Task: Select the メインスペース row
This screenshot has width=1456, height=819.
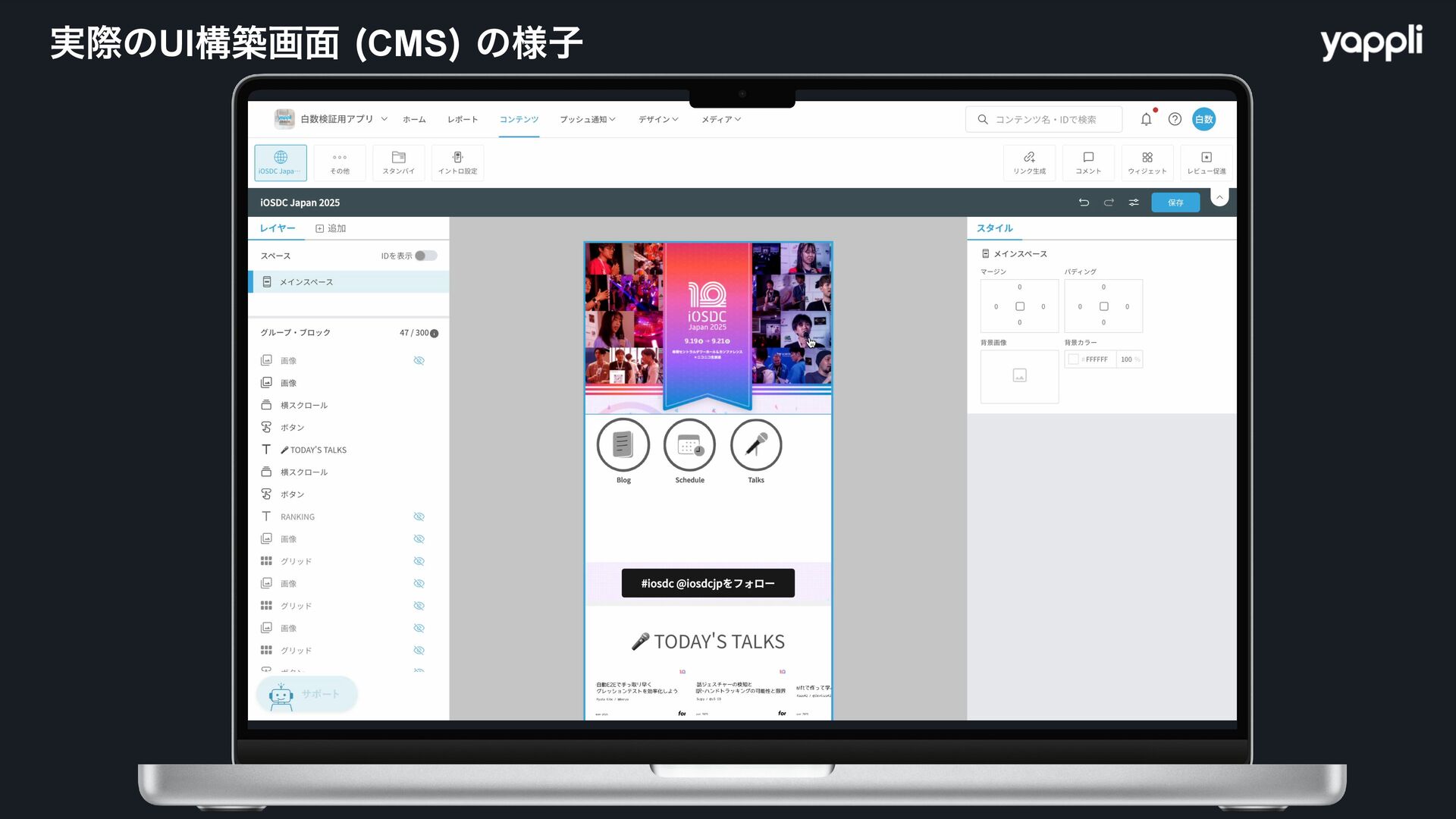Action: coord(349,282)
